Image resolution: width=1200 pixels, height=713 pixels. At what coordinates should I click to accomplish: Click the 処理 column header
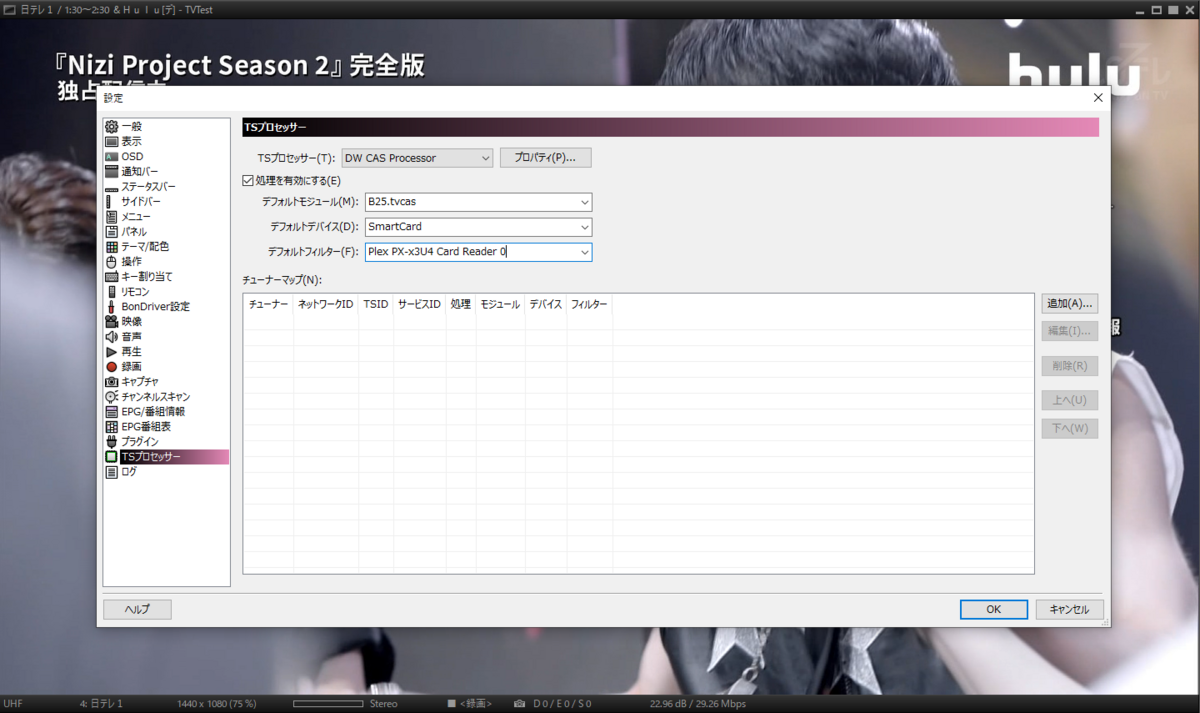click(460, 304)
